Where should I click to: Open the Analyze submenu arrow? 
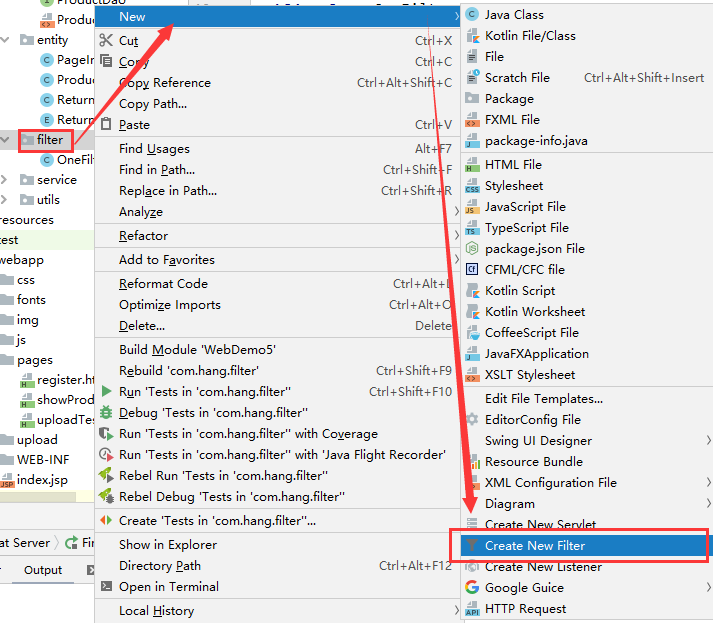tap(456, 211)
